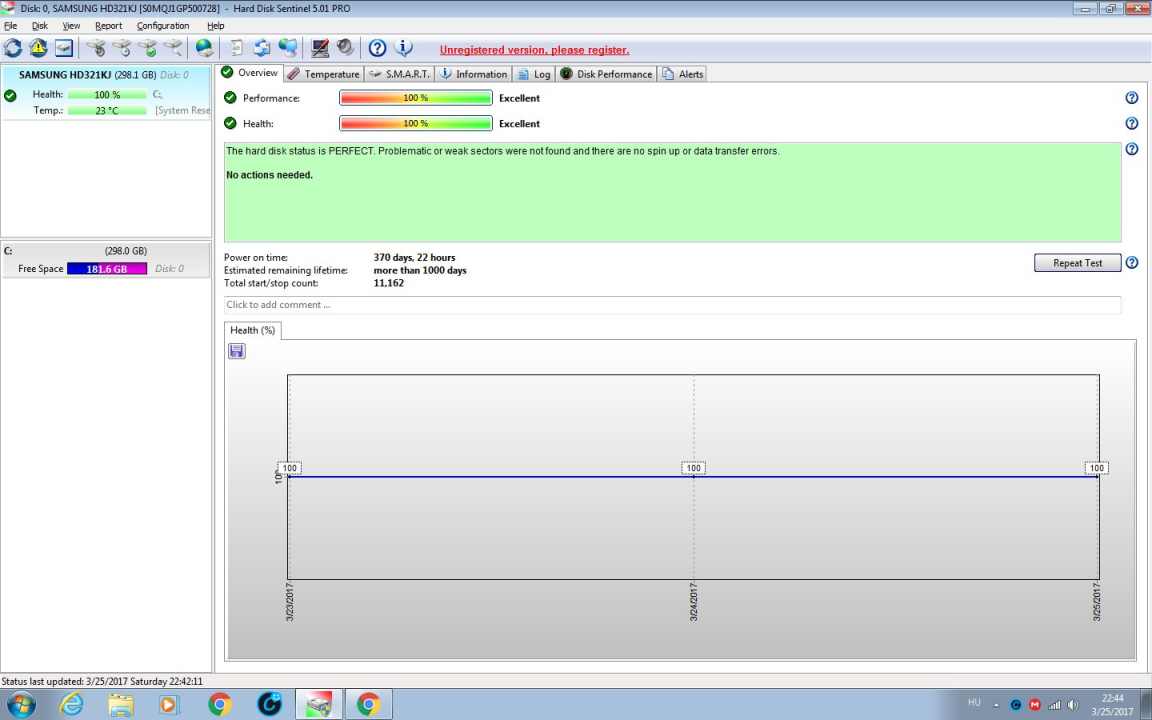Screen dimensions: 1152x720
Task: Click the Health 100 % bar in Overview
Action: [x=416, y=123]
